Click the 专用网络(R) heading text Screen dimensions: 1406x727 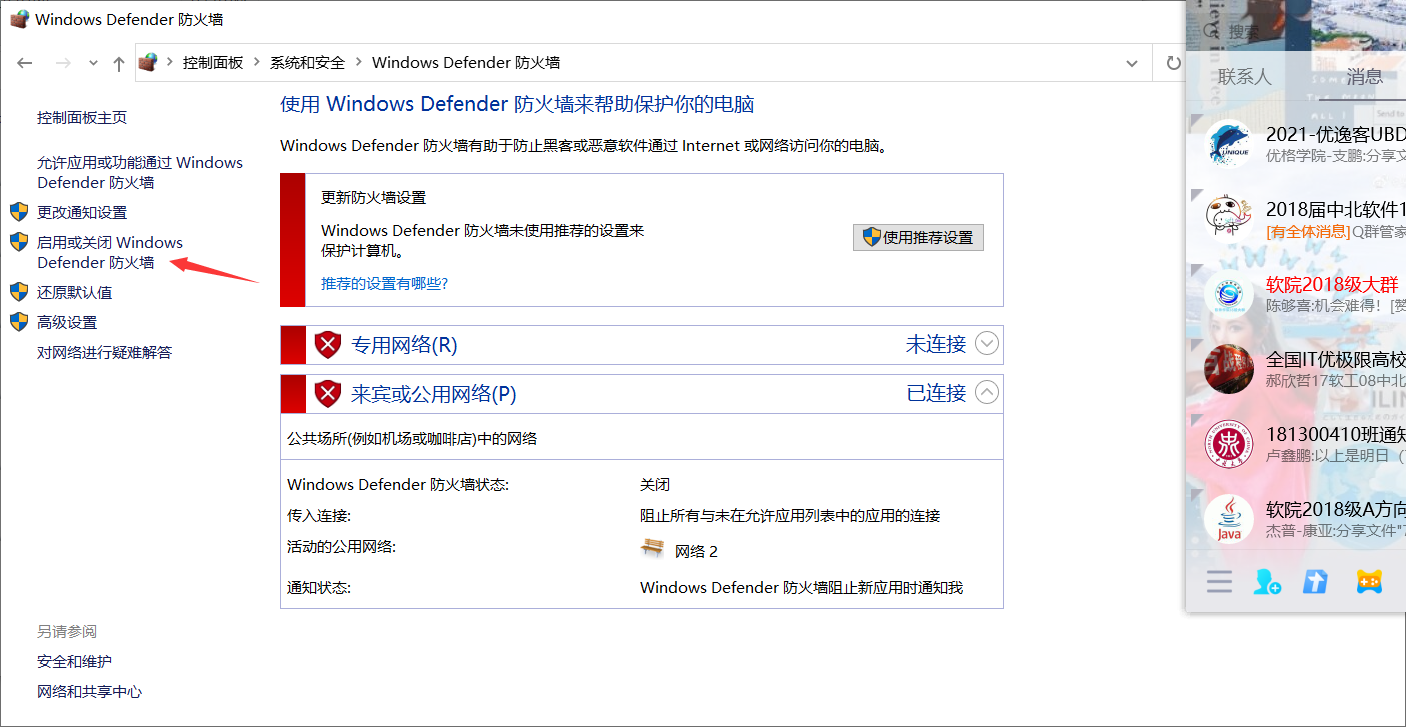(x=404, y=344)
